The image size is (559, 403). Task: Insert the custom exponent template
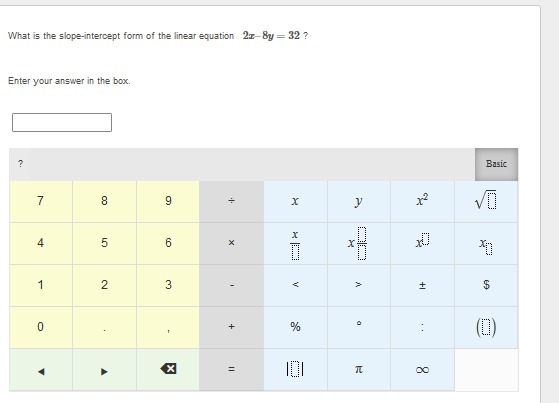coord(422,243)
